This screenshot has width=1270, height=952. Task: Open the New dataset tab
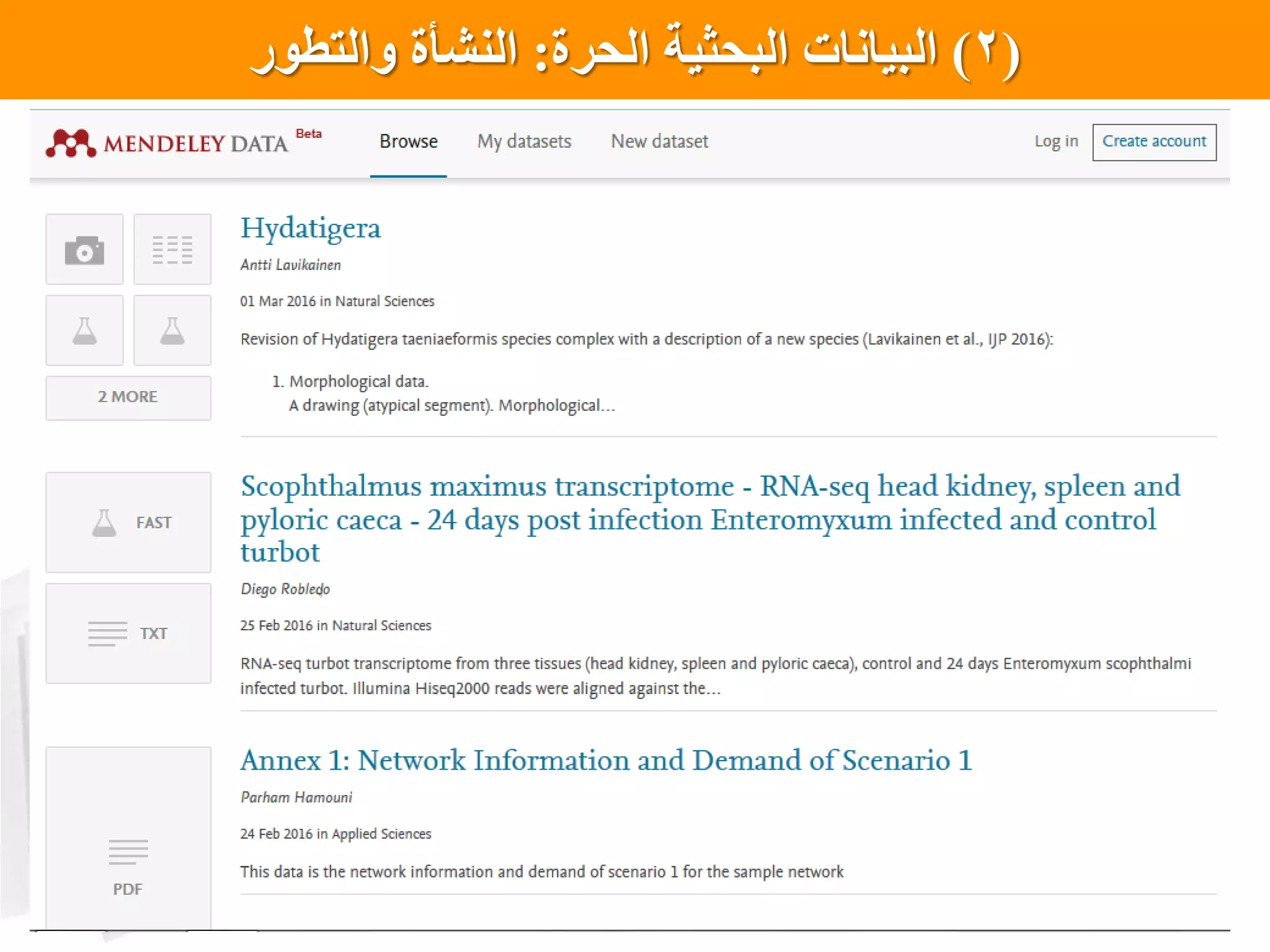(659, 142)
